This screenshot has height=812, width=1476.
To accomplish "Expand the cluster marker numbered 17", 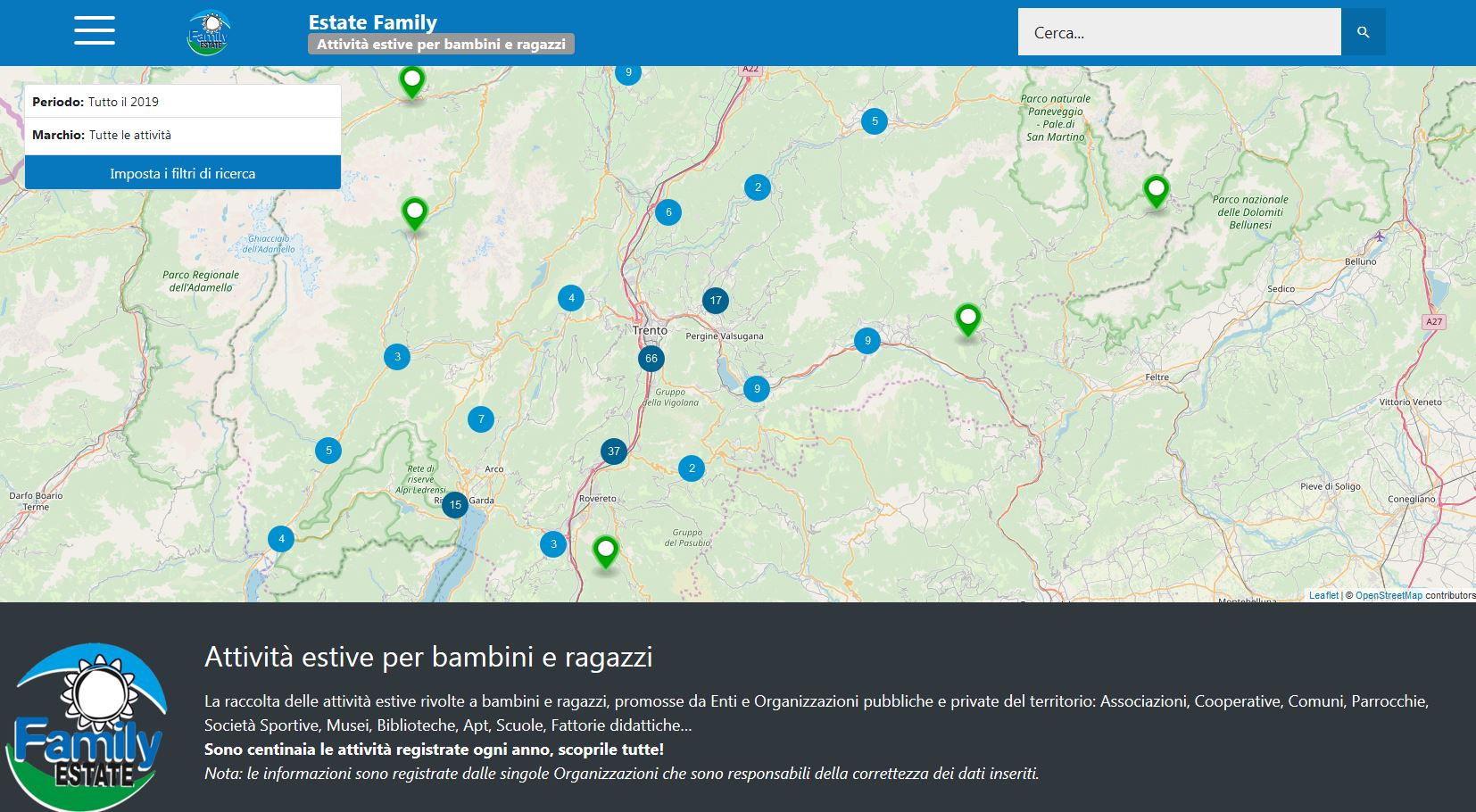I will tap(715, 301).
